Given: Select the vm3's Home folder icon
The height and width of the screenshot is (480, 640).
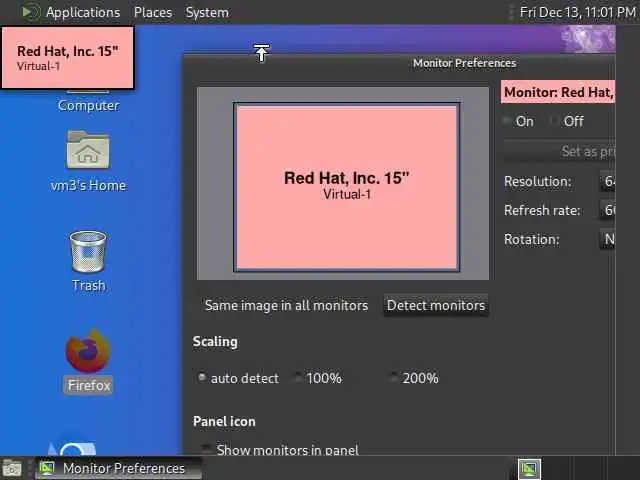Looking at the screenshot, I should pyautogui.click(x=88, y=150).
